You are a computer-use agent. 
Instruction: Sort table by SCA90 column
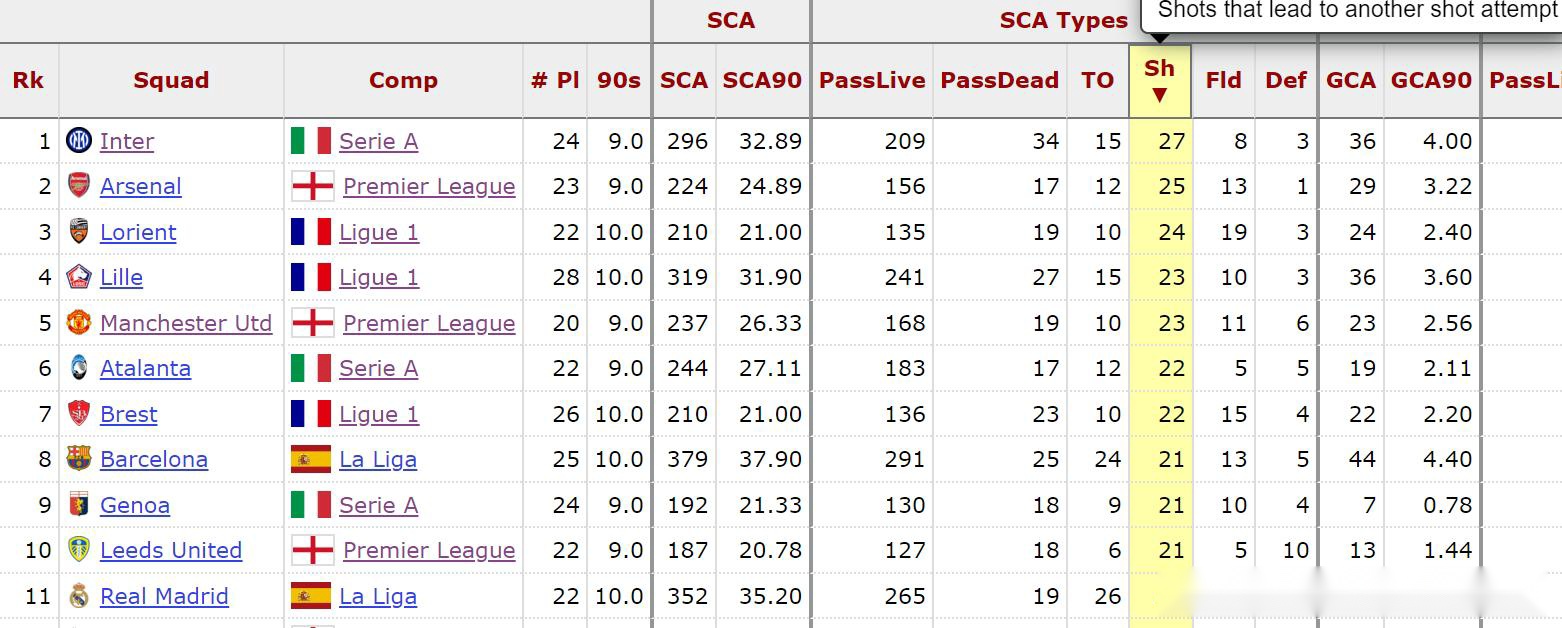coord(762,81)
